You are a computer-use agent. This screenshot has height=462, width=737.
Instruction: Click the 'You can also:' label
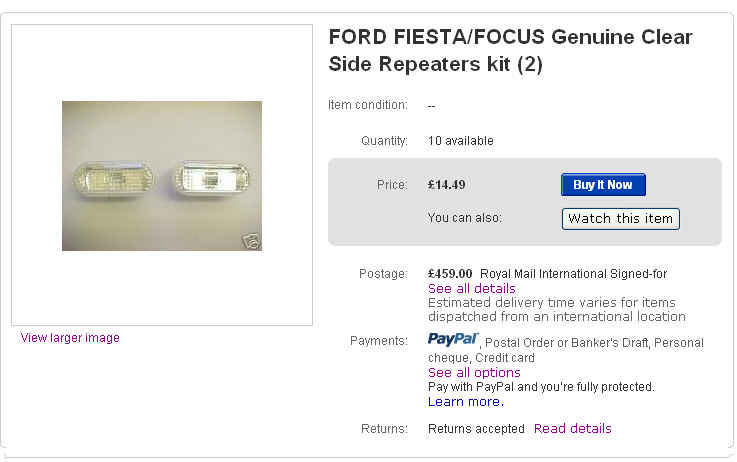464,218
